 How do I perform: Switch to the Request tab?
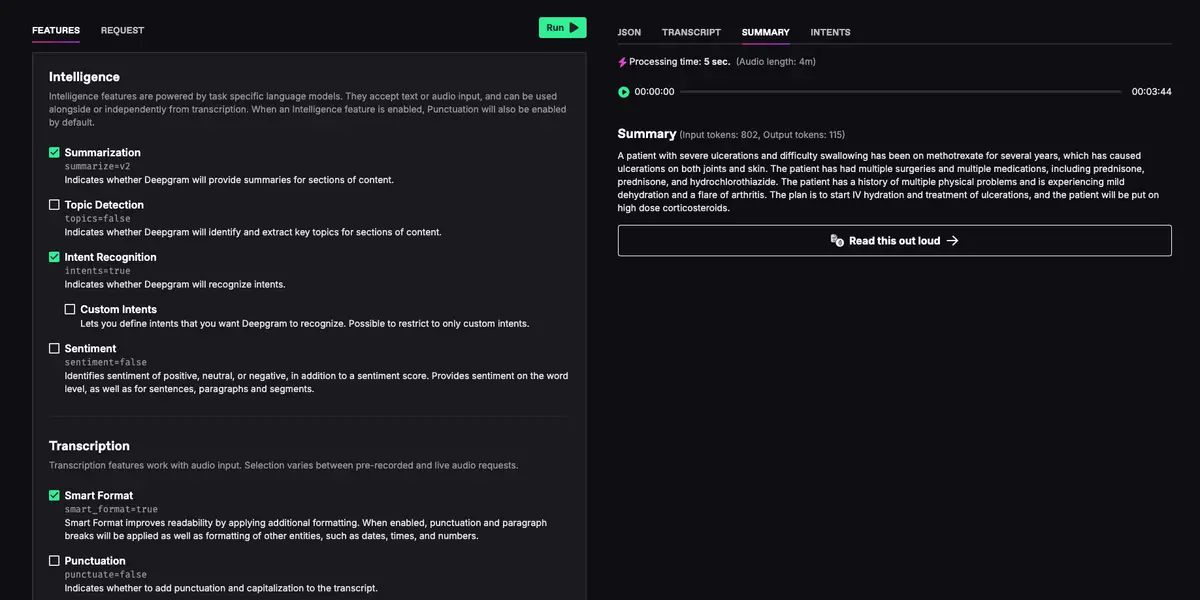click(x=122, y=31)
